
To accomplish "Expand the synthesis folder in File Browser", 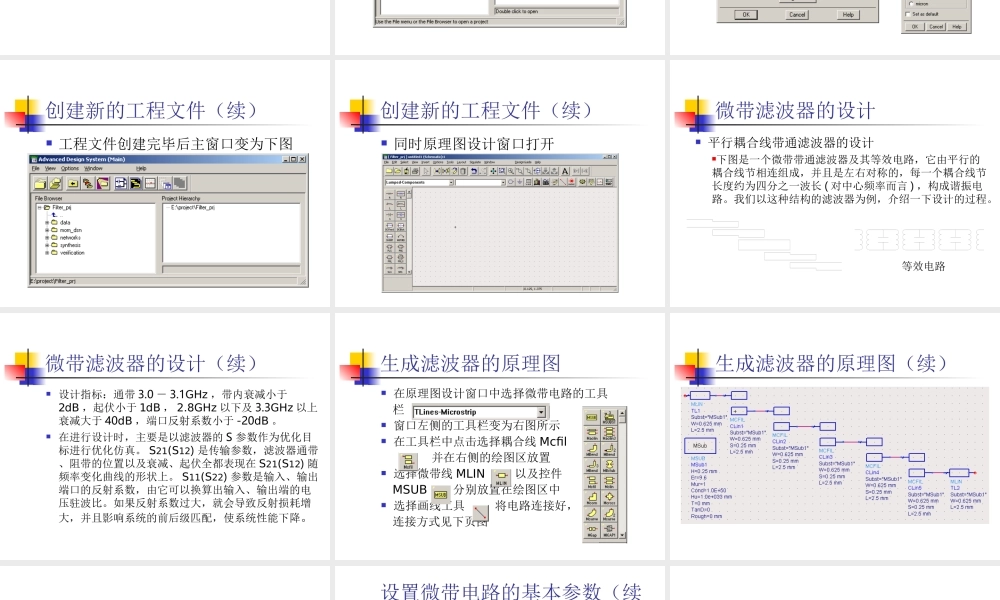I will (x=47, y=245).
